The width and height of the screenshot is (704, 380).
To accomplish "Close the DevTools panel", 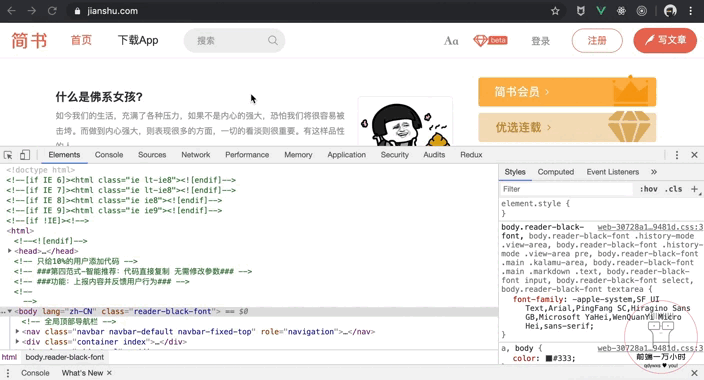I will (694, 155).
